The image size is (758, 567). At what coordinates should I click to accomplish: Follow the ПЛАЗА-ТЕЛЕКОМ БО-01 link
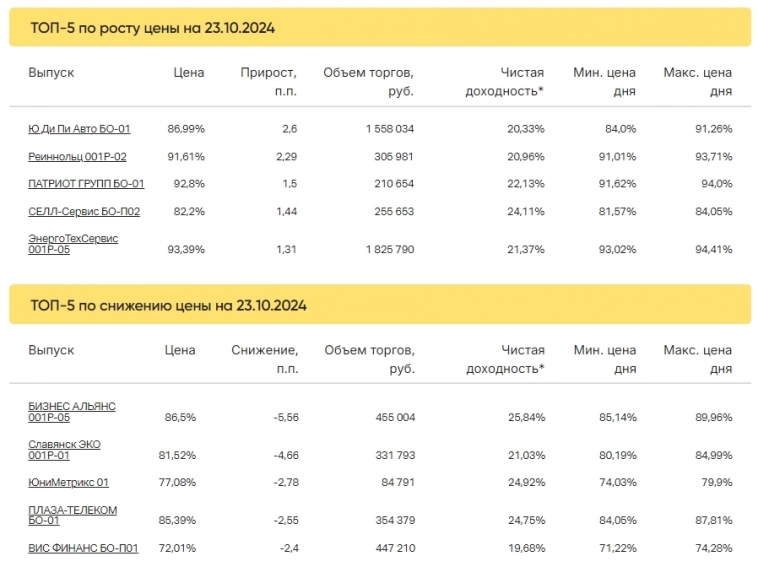[72, 514]
